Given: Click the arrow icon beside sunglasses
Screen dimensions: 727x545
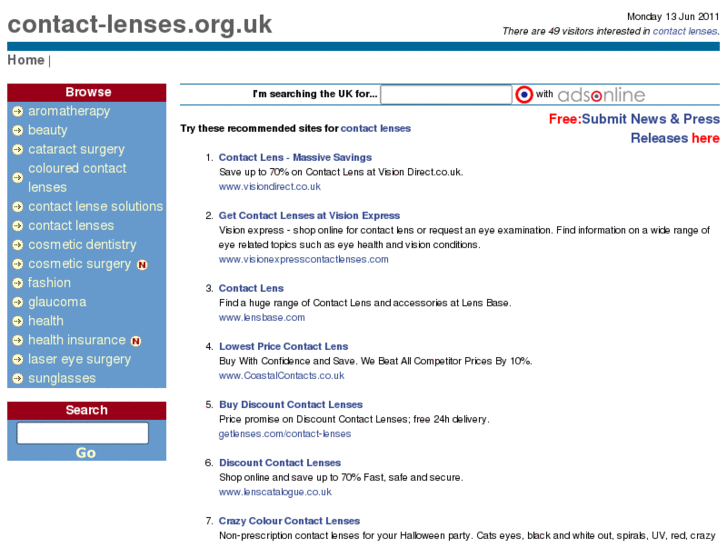Looking at the screenshot, I should [x=18, y=378].
